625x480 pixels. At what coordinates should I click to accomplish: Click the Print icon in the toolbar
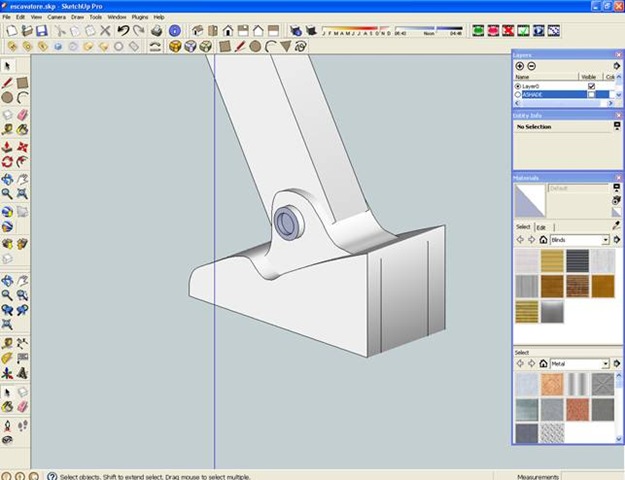point(155,31)
